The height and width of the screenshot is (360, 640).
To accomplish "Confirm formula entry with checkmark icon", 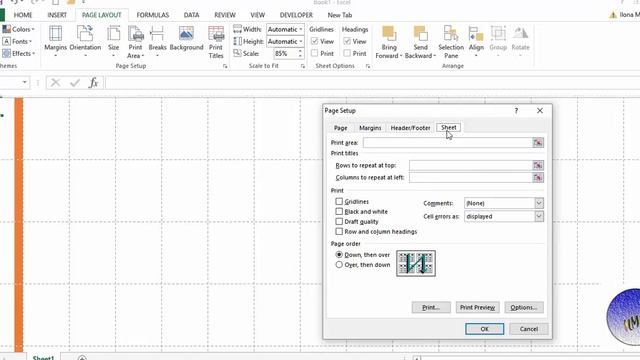I will click(75, 83).
